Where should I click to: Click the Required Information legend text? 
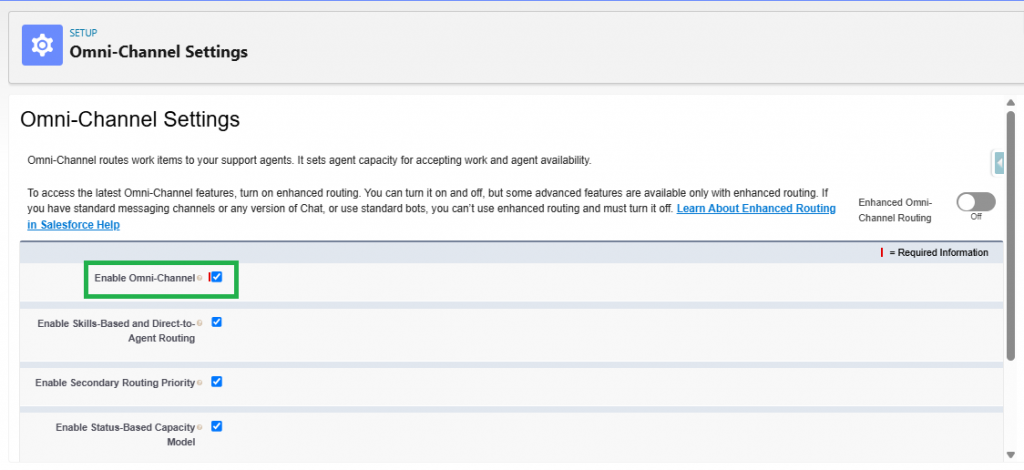click(x=939, y=253)
